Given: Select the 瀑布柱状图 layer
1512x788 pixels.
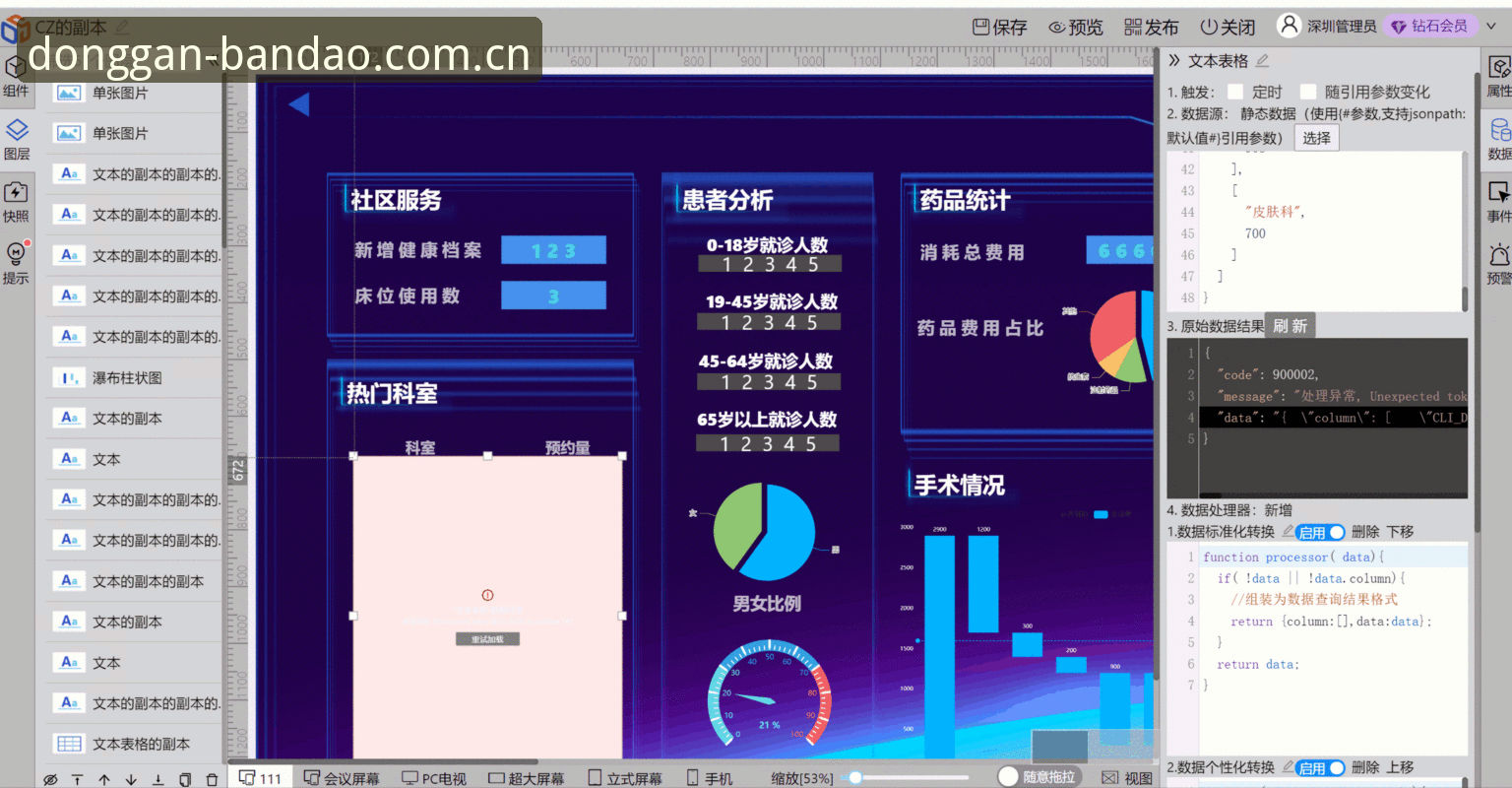Looking at the screenshot, I should (133, 378).
